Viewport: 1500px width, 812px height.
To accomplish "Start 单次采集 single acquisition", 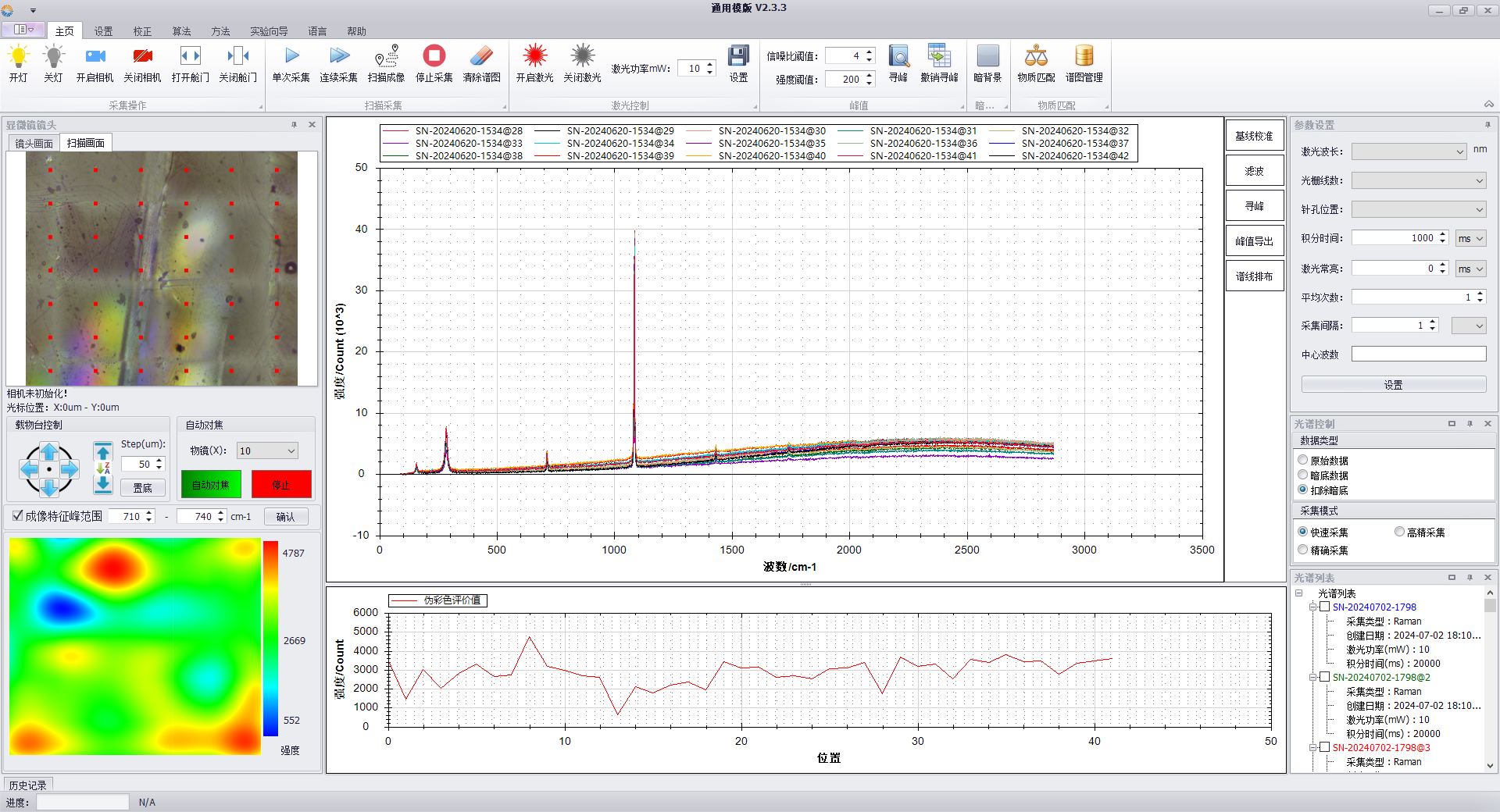I will (291, 57).
